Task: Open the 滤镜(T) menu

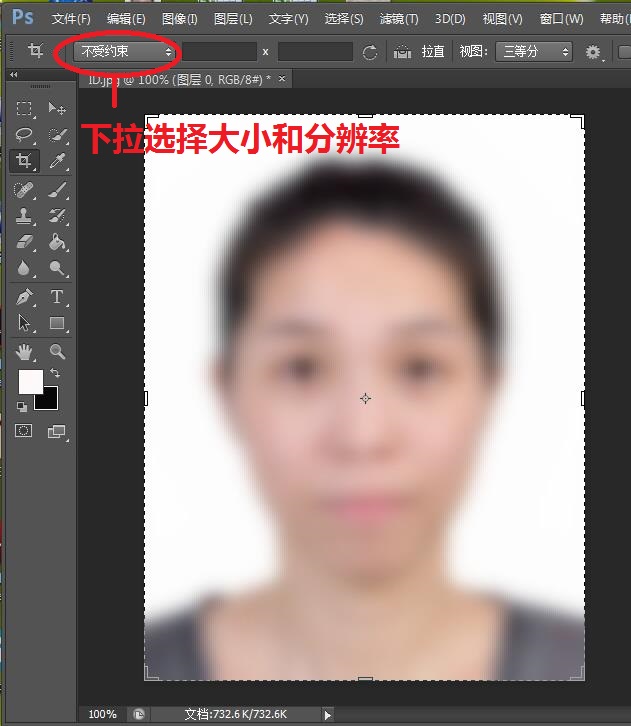Action: 399,19
